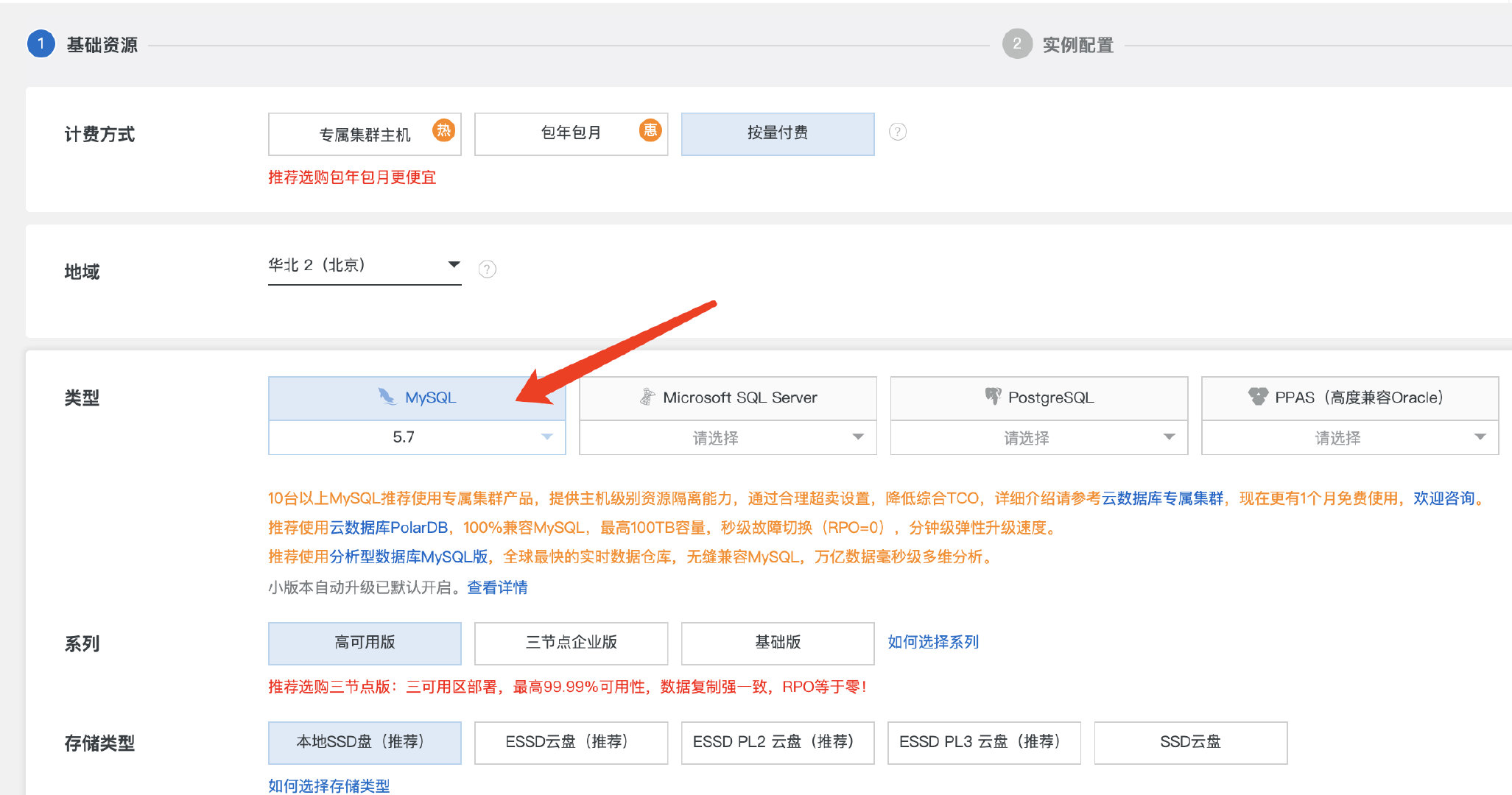
Task: Open the 如何选择存储类型 link
Action: (329, 785)
